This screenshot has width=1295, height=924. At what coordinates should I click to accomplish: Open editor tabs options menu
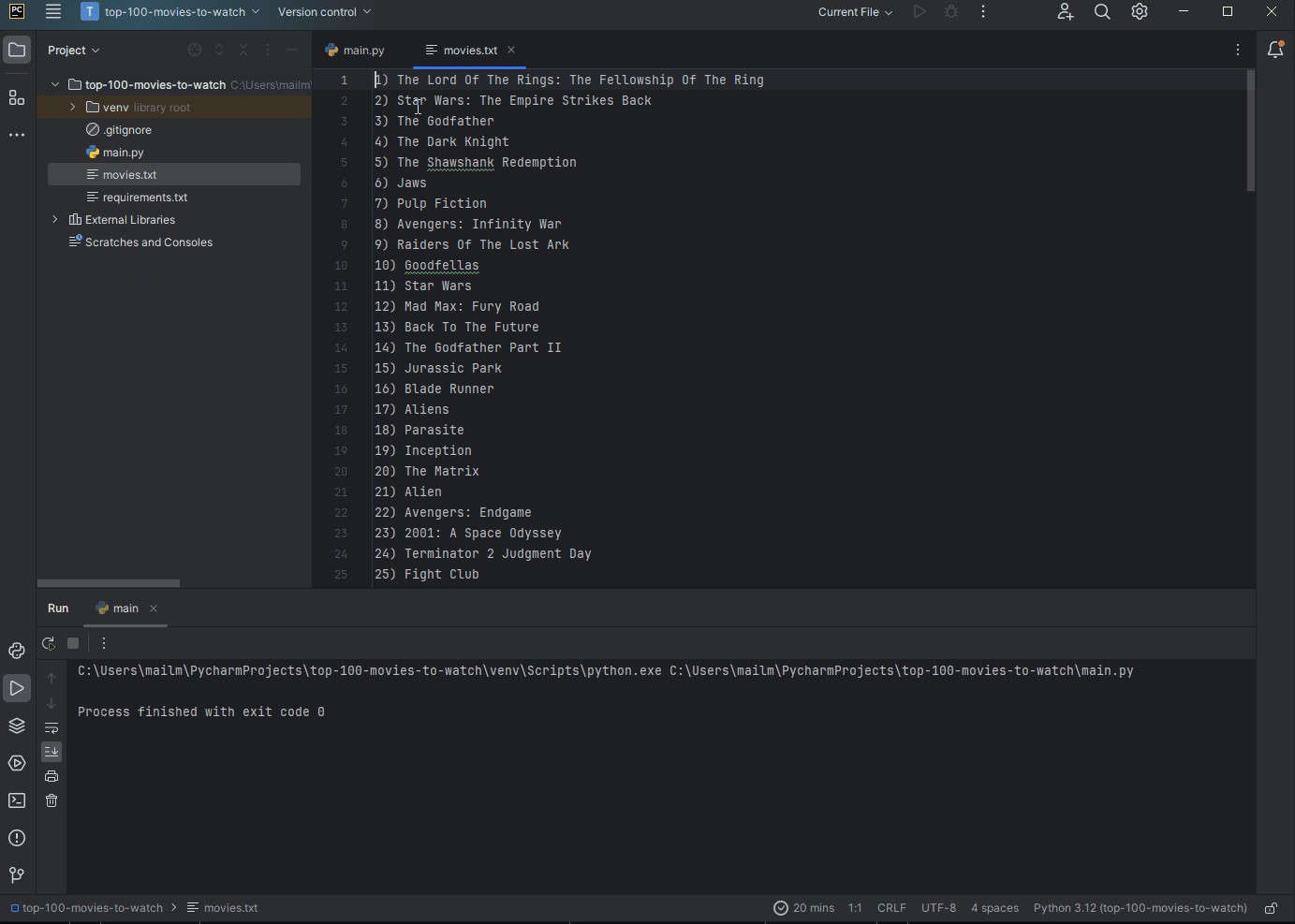[x=1238, y=51]
